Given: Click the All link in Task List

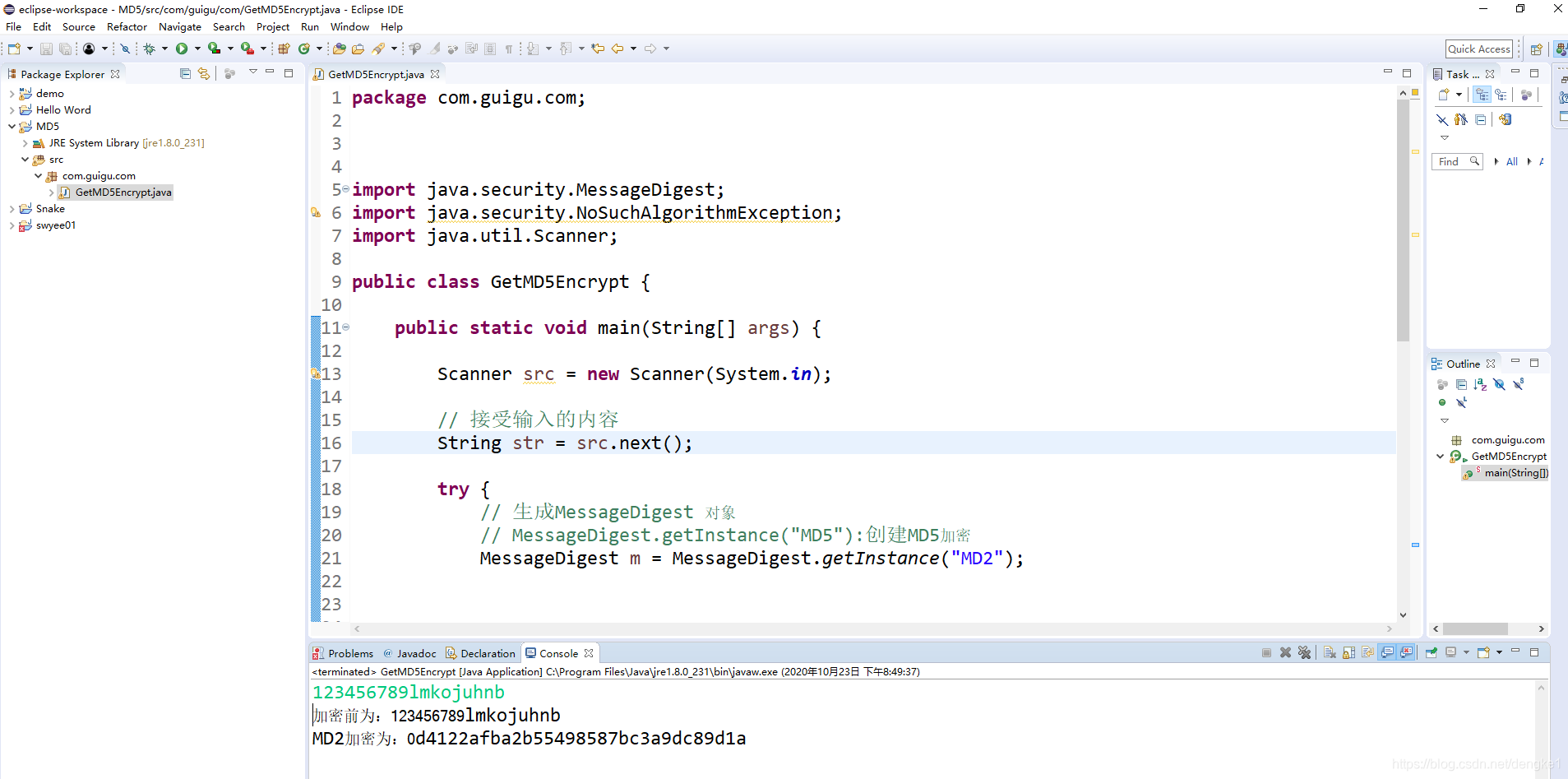Looking at the screenshot, I should pyautogui.click(x=1511, y=162).
